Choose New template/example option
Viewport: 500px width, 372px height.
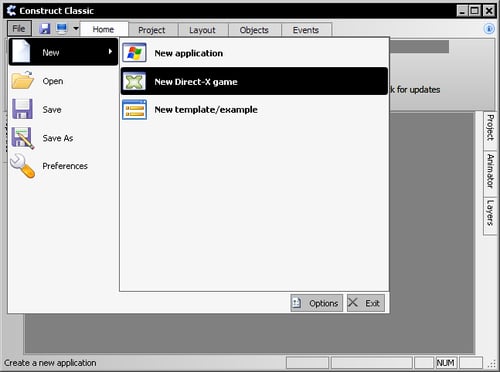254,110
